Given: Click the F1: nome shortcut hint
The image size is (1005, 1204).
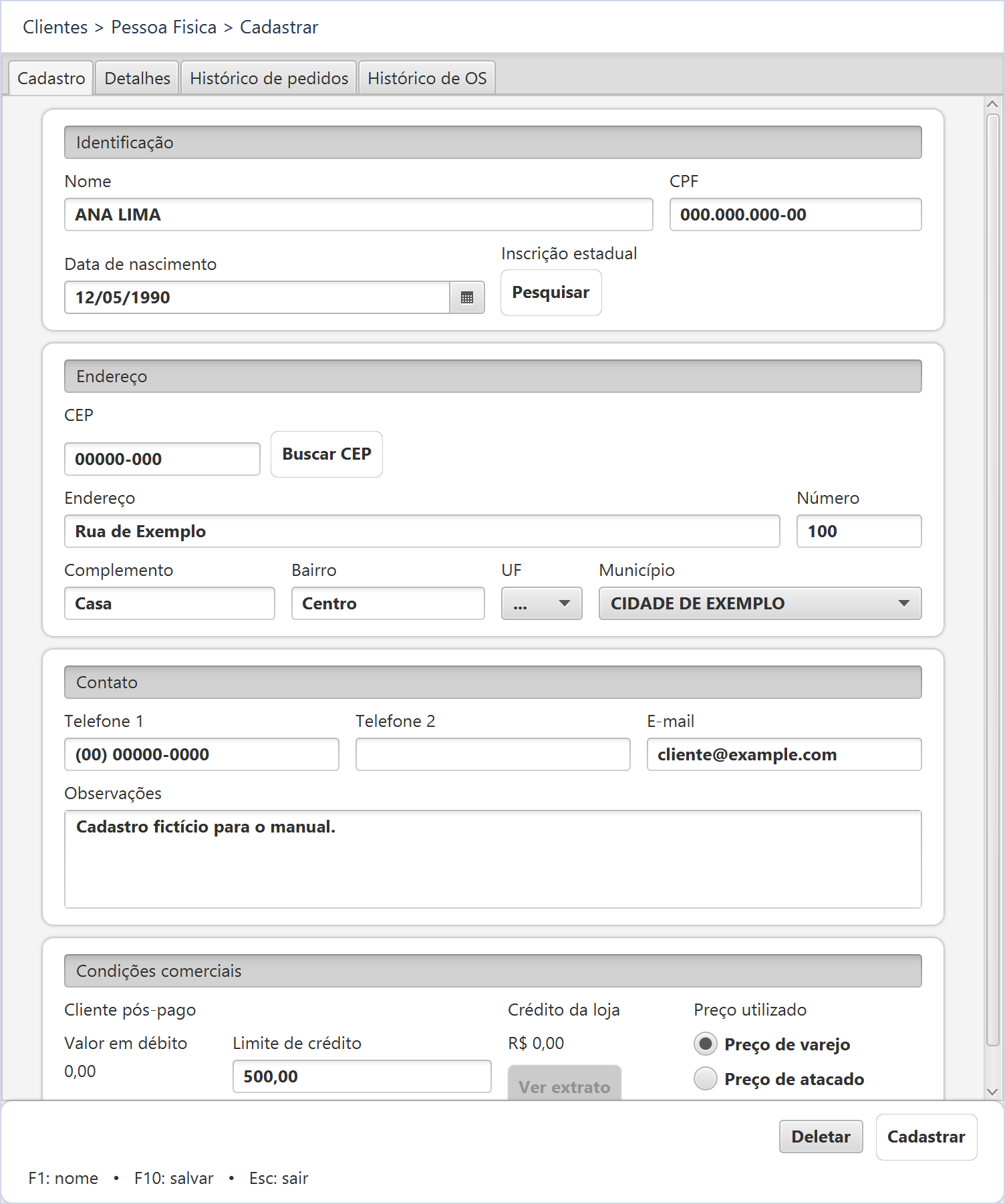Looking at the screenshot, I should 63,1178.
